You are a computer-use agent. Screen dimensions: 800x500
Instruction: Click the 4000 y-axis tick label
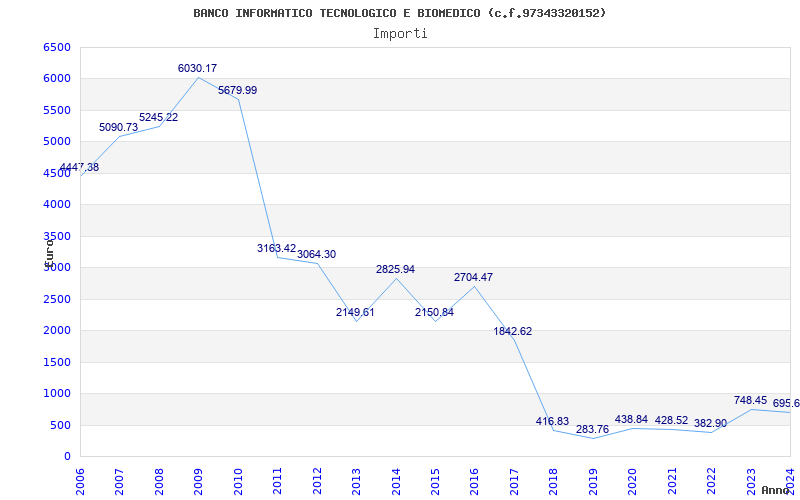pos(57,205)
